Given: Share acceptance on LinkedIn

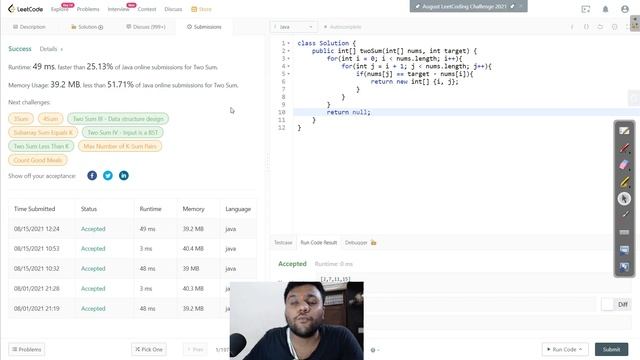Looking at the screenshot, I should (124, 176).
